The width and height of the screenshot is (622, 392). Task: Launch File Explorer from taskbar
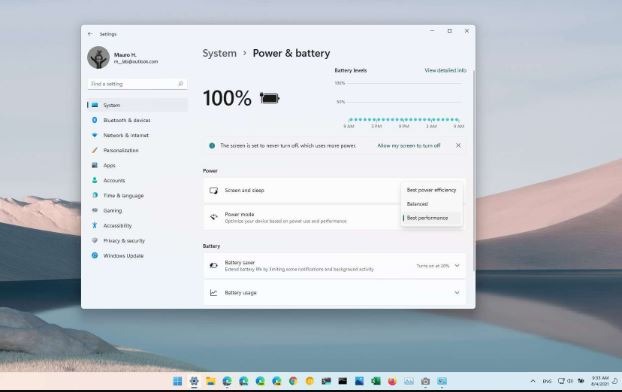tap(211, 381)
